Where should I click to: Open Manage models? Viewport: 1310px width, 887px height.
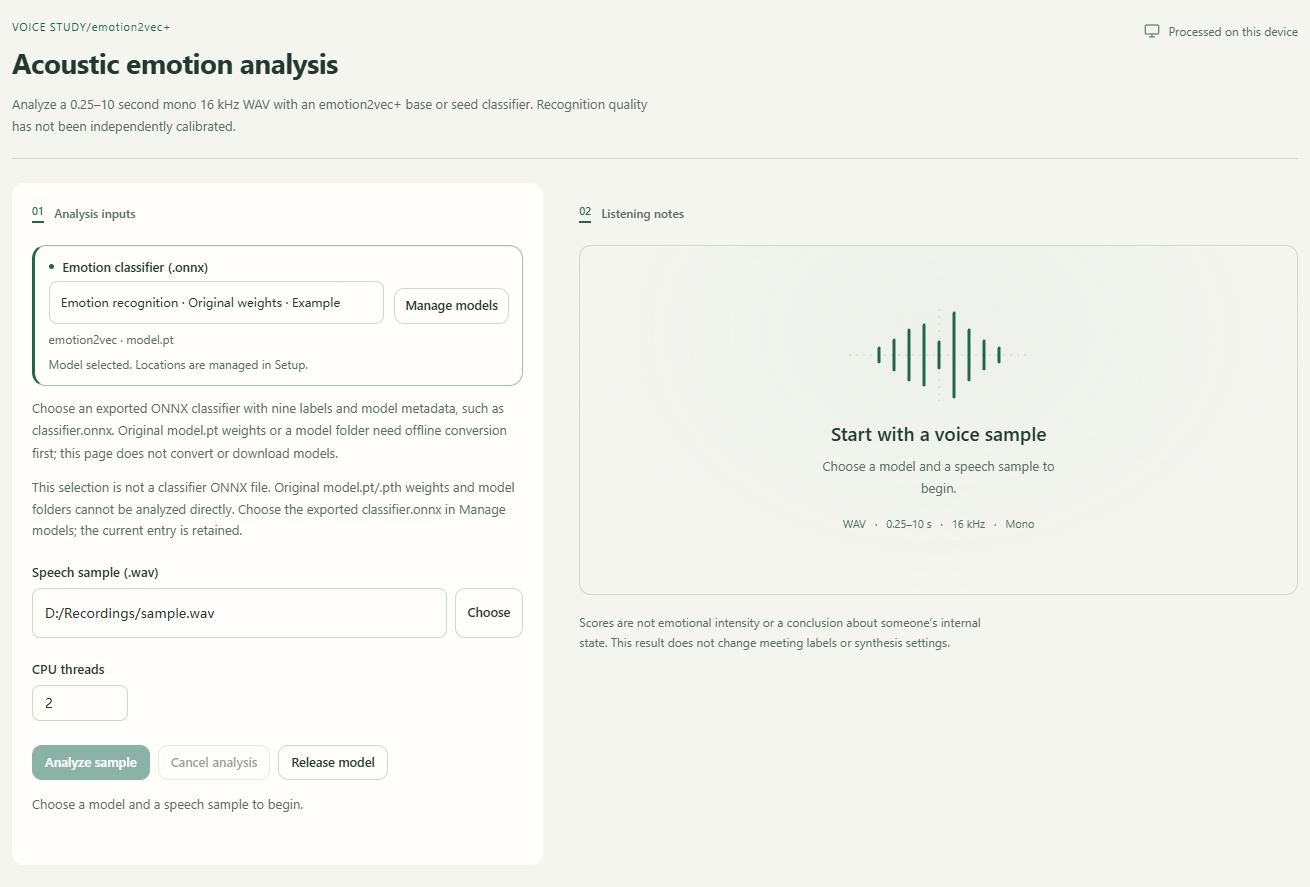pyautogui.click(x=451, y=306)
